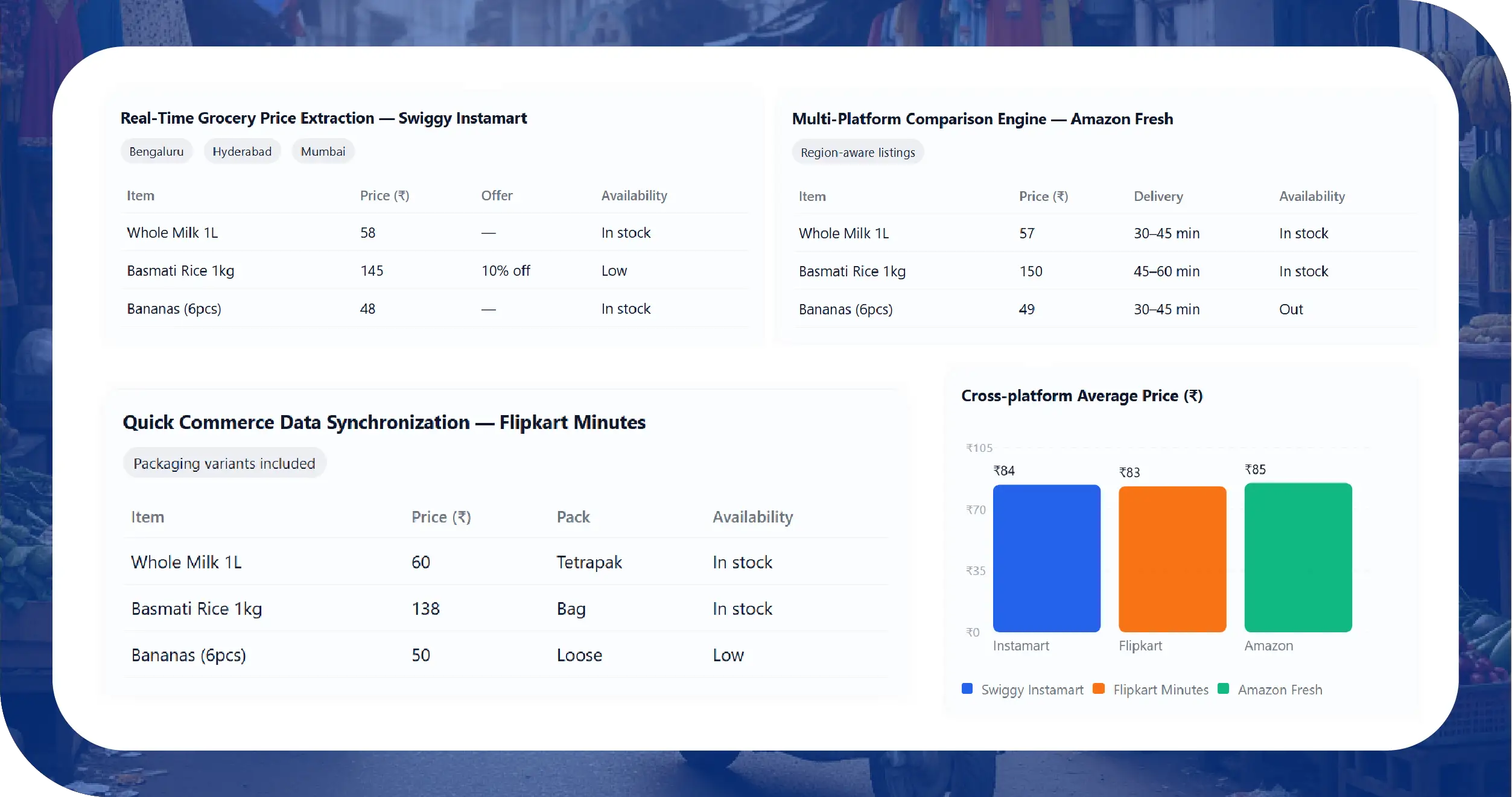Select the Low stock label for Bananas on Flipkart
The image size is (1512, 797).
click(x=728, y=655)
